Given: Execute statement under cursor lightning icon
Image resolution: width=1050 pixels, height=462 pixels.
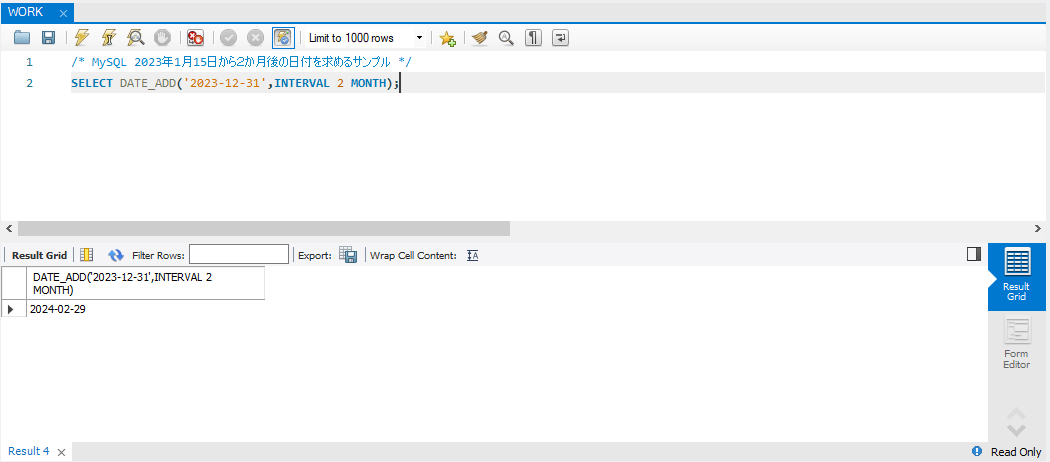Looking at the screenshot, I should point(108,38).
